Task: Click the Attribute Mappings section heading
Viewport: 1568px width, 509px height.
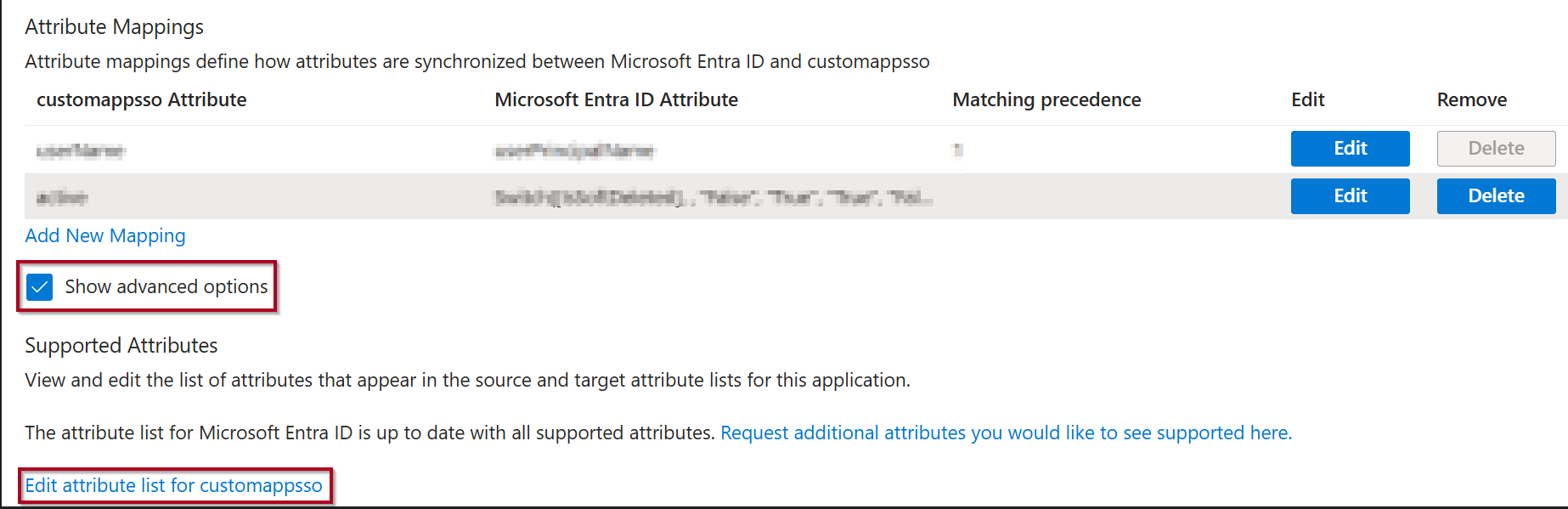Action: point(115,27)
